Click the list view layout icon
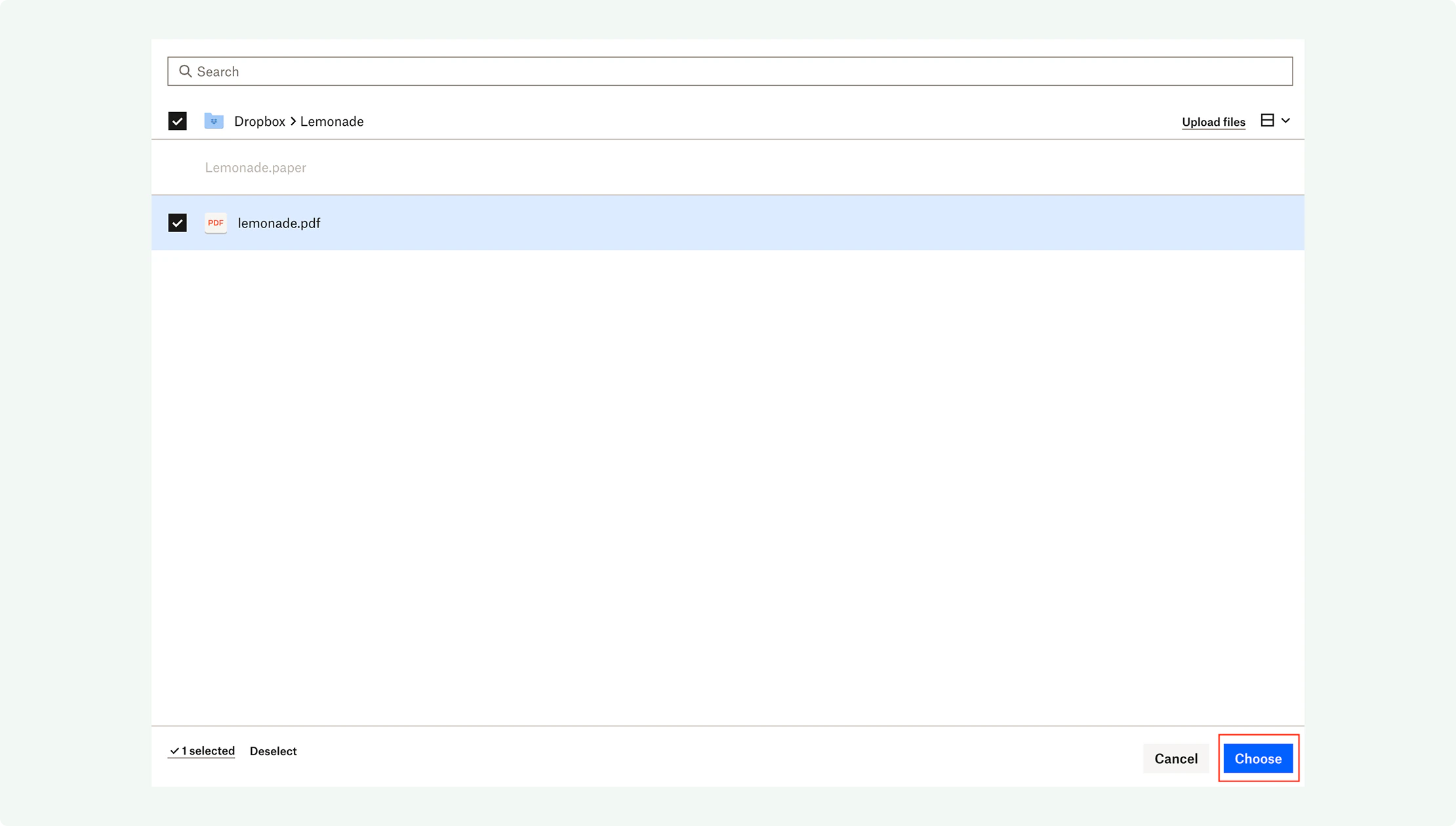Viewport: 1456px width, 826px height. [1267, 121]
